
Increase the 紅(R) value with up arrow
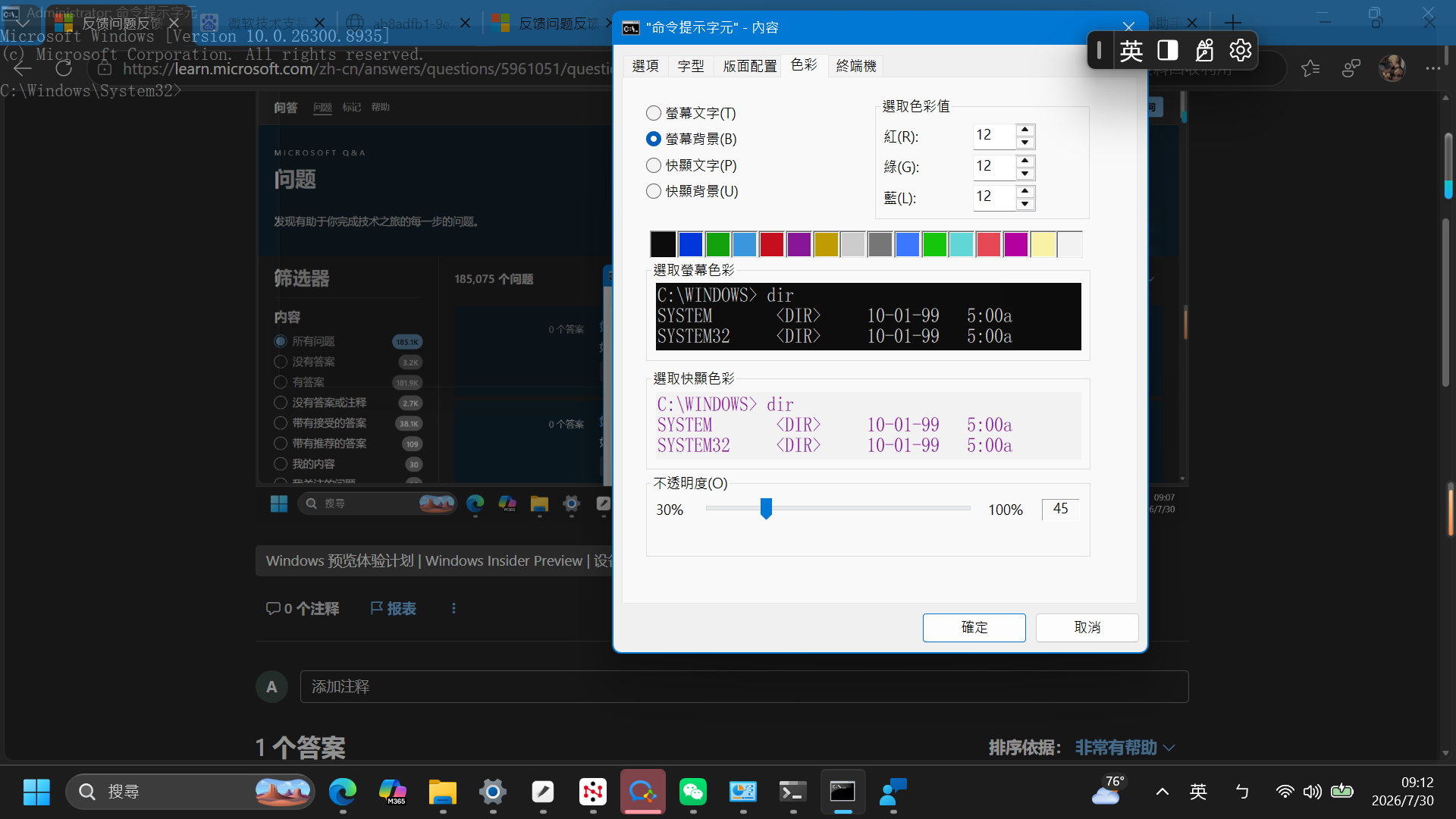click(x=1025, y=130)
